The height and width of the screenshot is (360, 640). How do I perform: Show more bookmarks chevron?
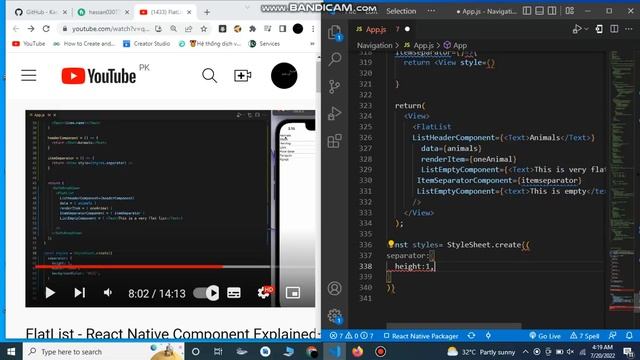point(312,43)
